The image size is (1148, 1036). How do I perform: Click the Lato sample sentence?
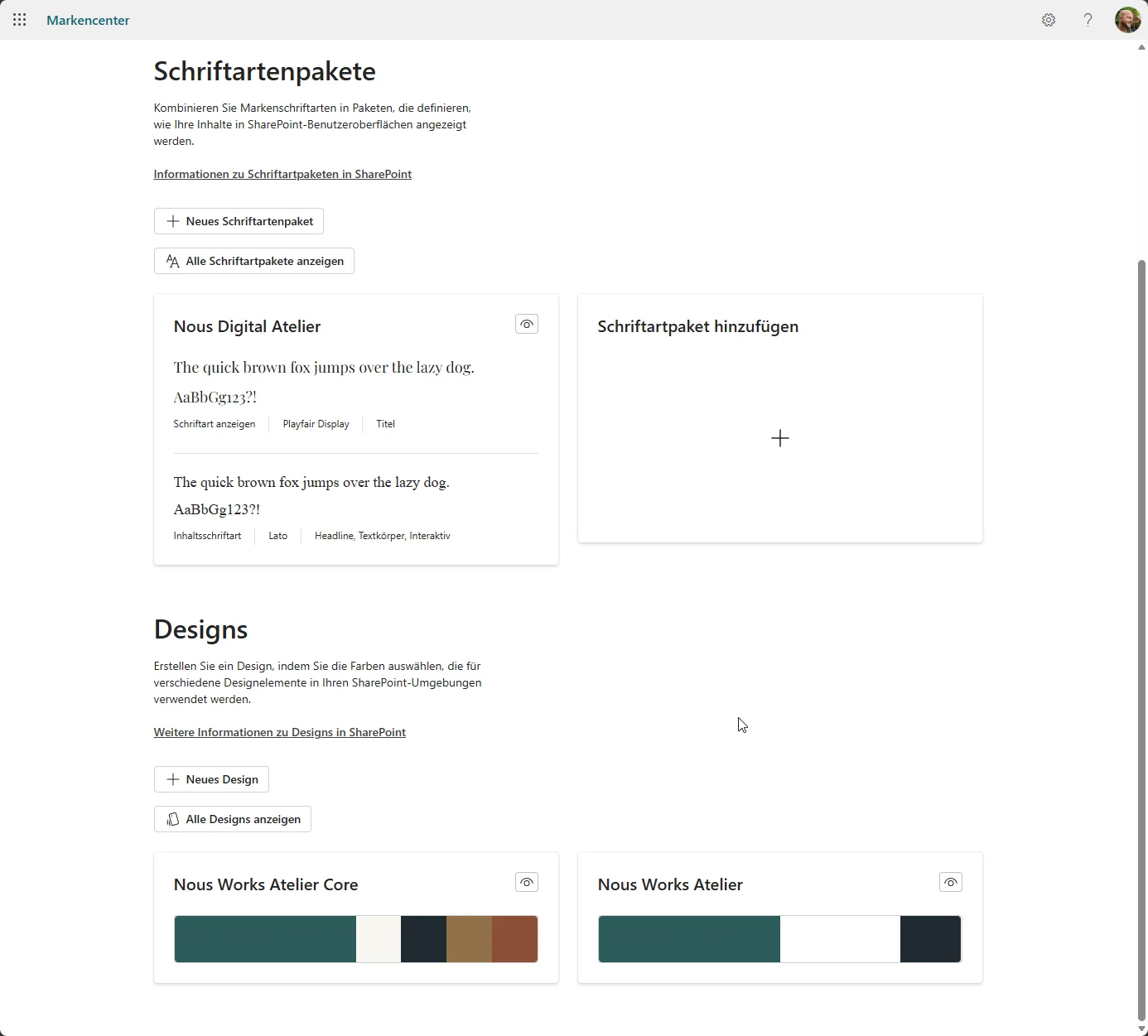(x=311, y=482)
